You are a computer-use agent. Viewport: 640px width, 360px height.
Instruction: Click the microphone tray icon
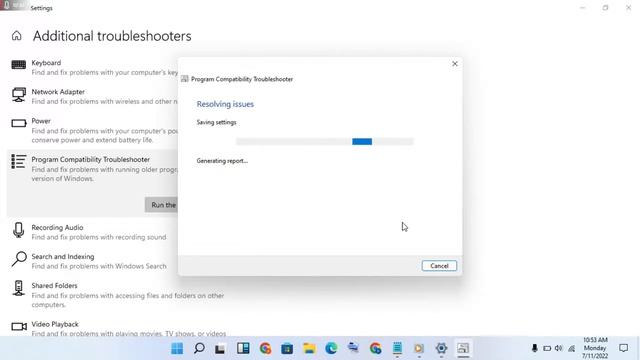(x=534, y=348)
